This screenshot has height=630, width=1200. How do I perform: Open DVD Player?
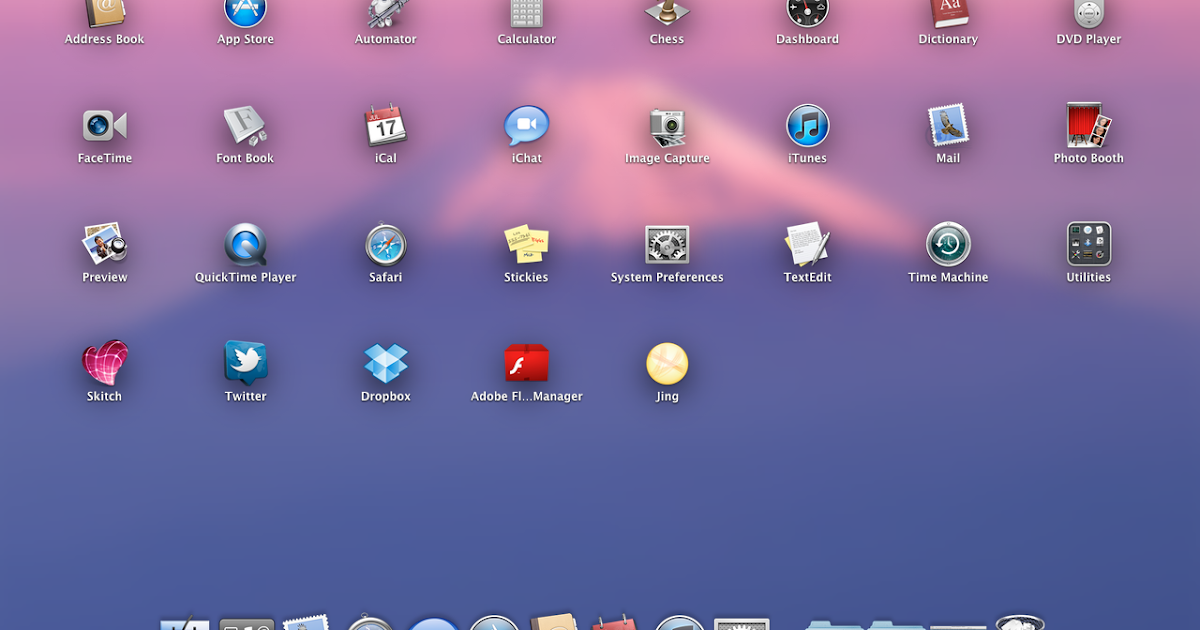tap(1089, 14)
